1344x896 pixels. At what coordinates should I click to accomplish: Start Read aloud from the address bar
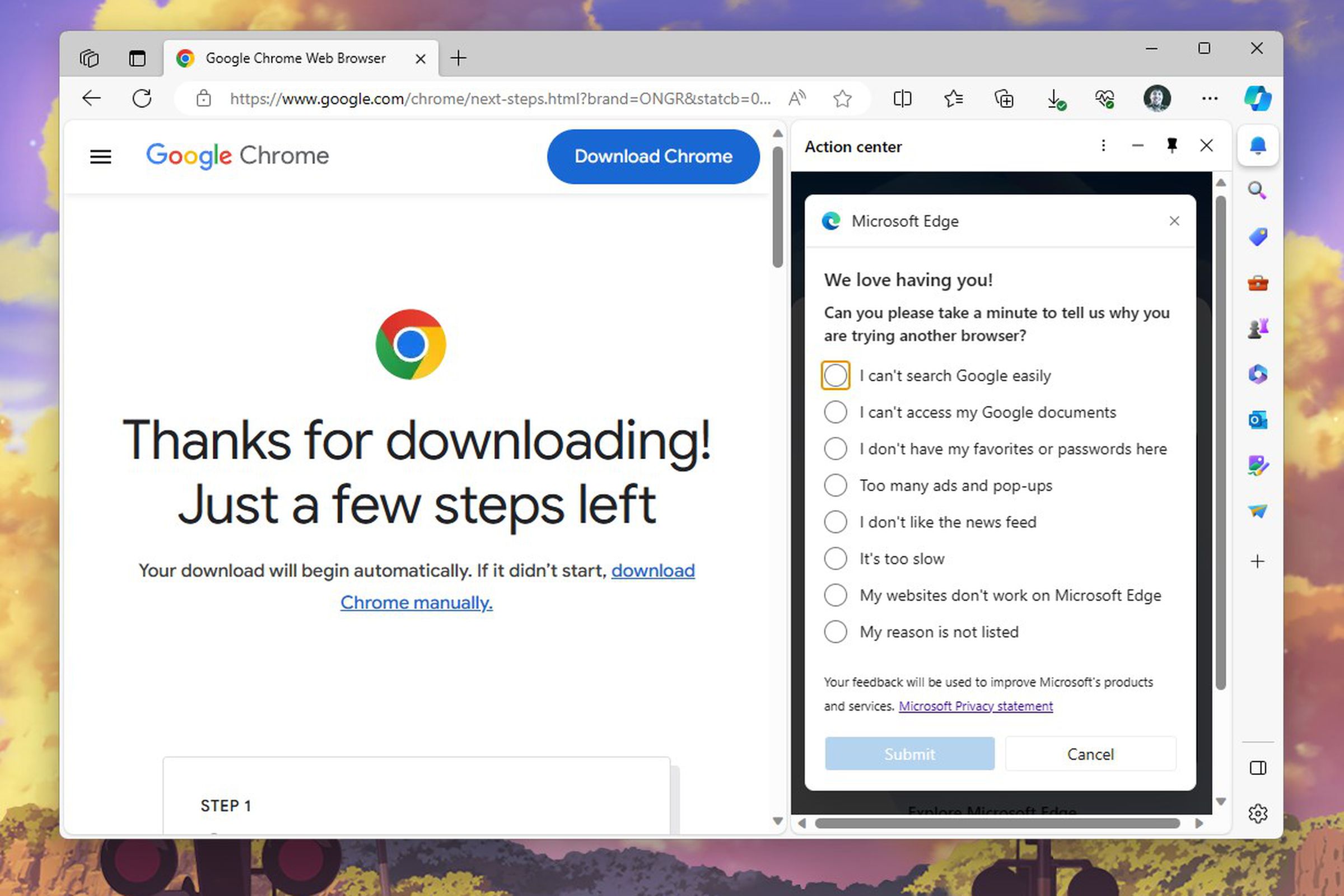point(797,99)
